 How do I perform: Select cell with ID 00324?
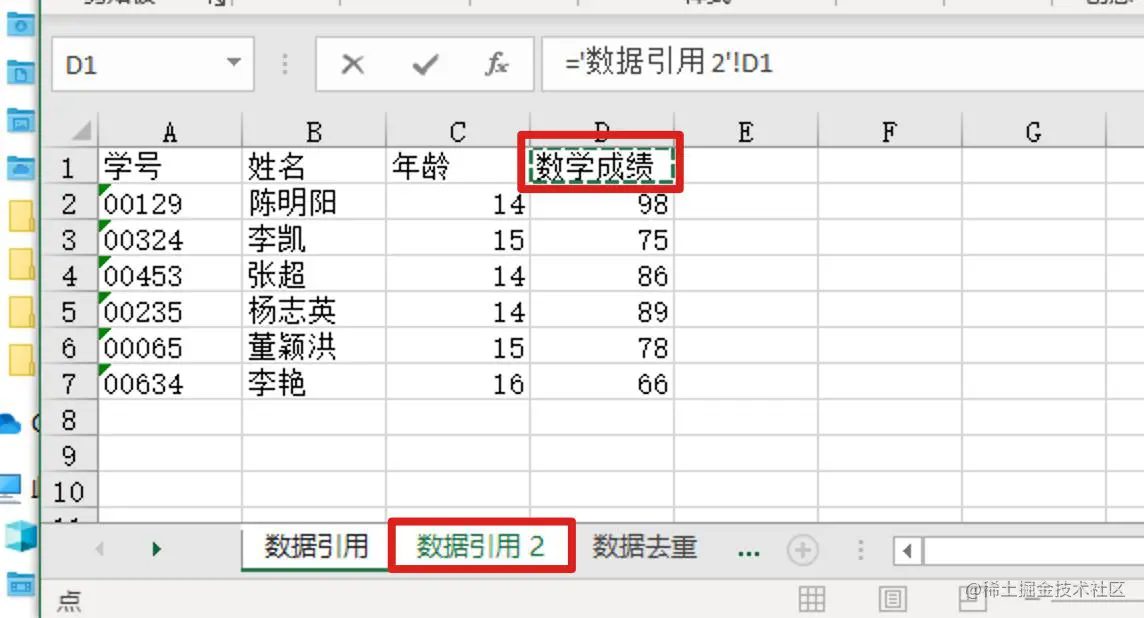point(169,239)
